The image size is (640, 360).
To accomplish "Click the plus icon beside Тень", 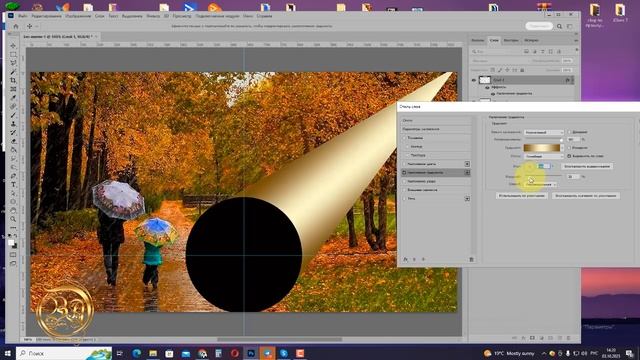I will tap(467, 199).
